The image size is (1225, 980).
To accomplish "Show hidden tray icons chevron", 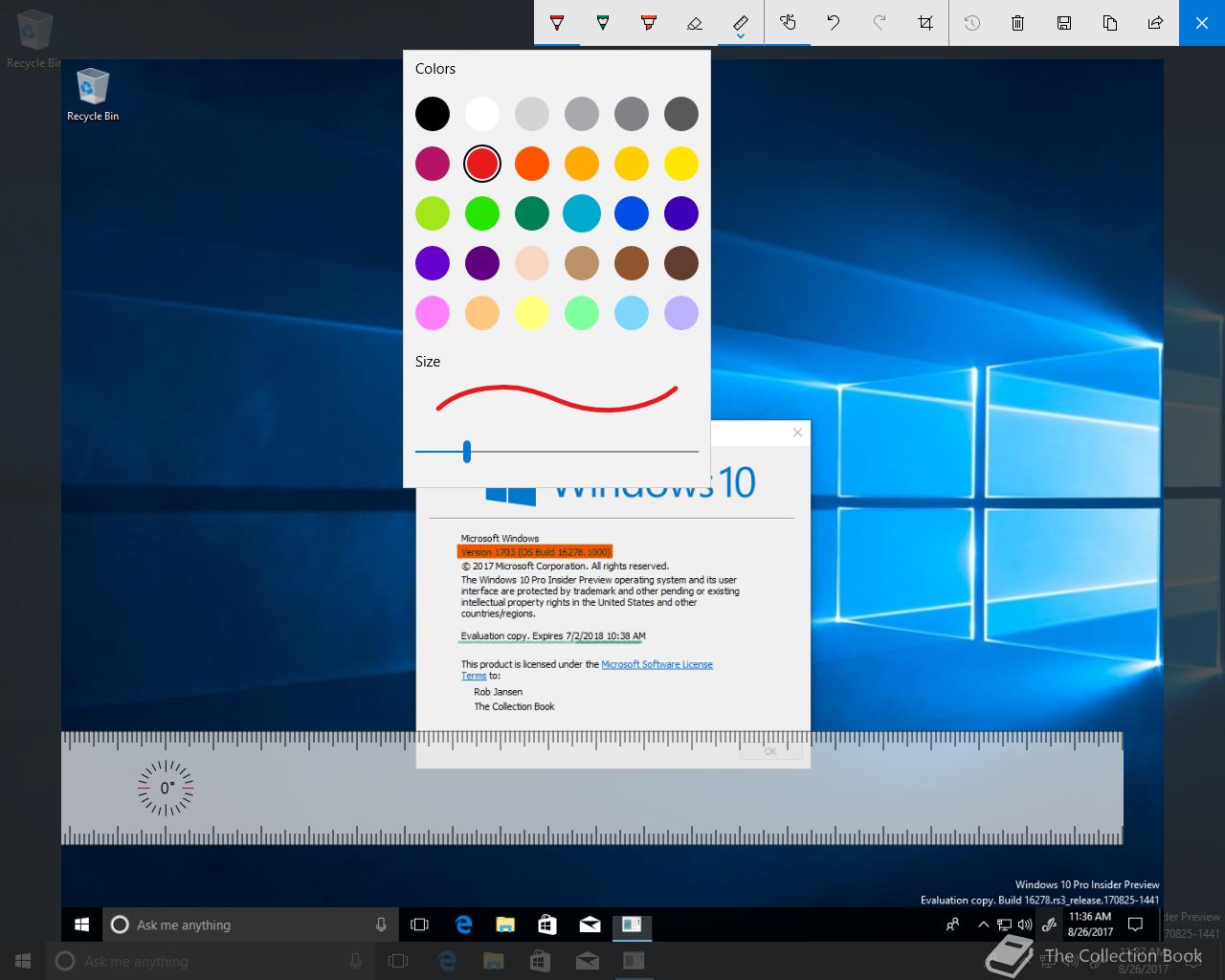I will point(983,924).
